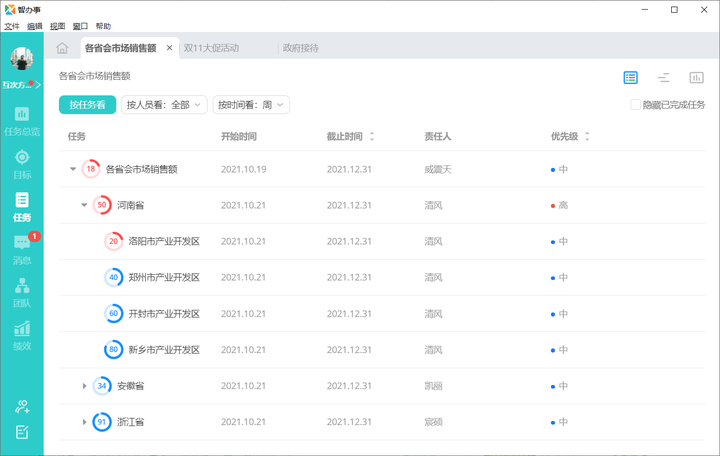Open the 安徽省 task name

tap(130, 386)
